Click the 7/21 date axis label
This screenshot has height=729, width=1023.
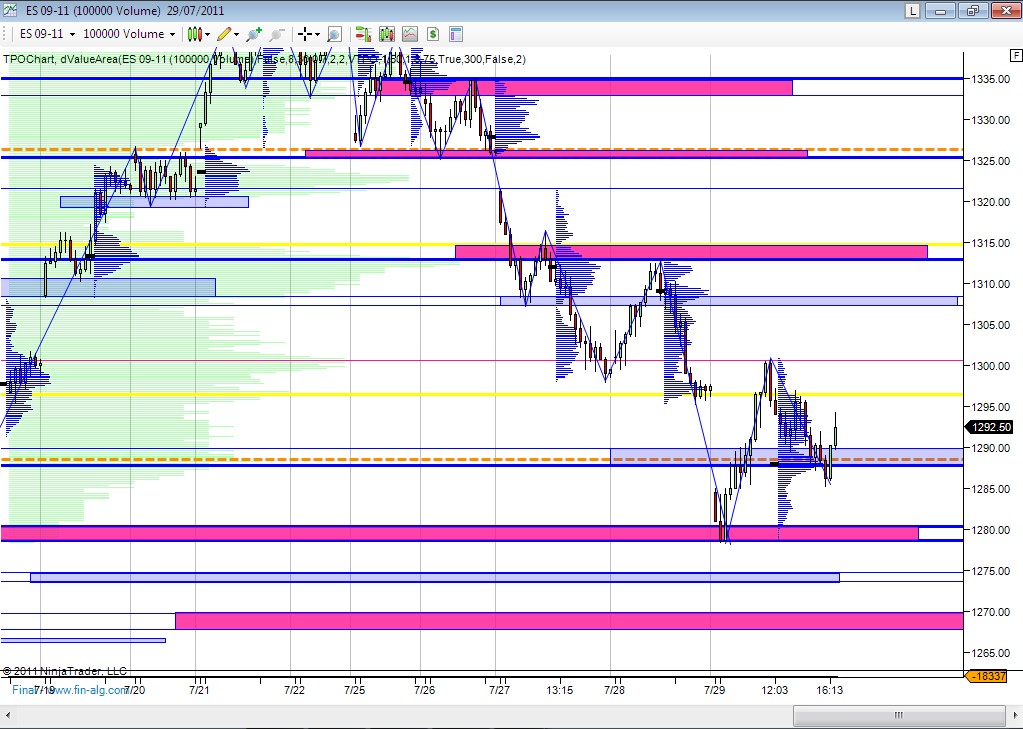pos(199,689)
